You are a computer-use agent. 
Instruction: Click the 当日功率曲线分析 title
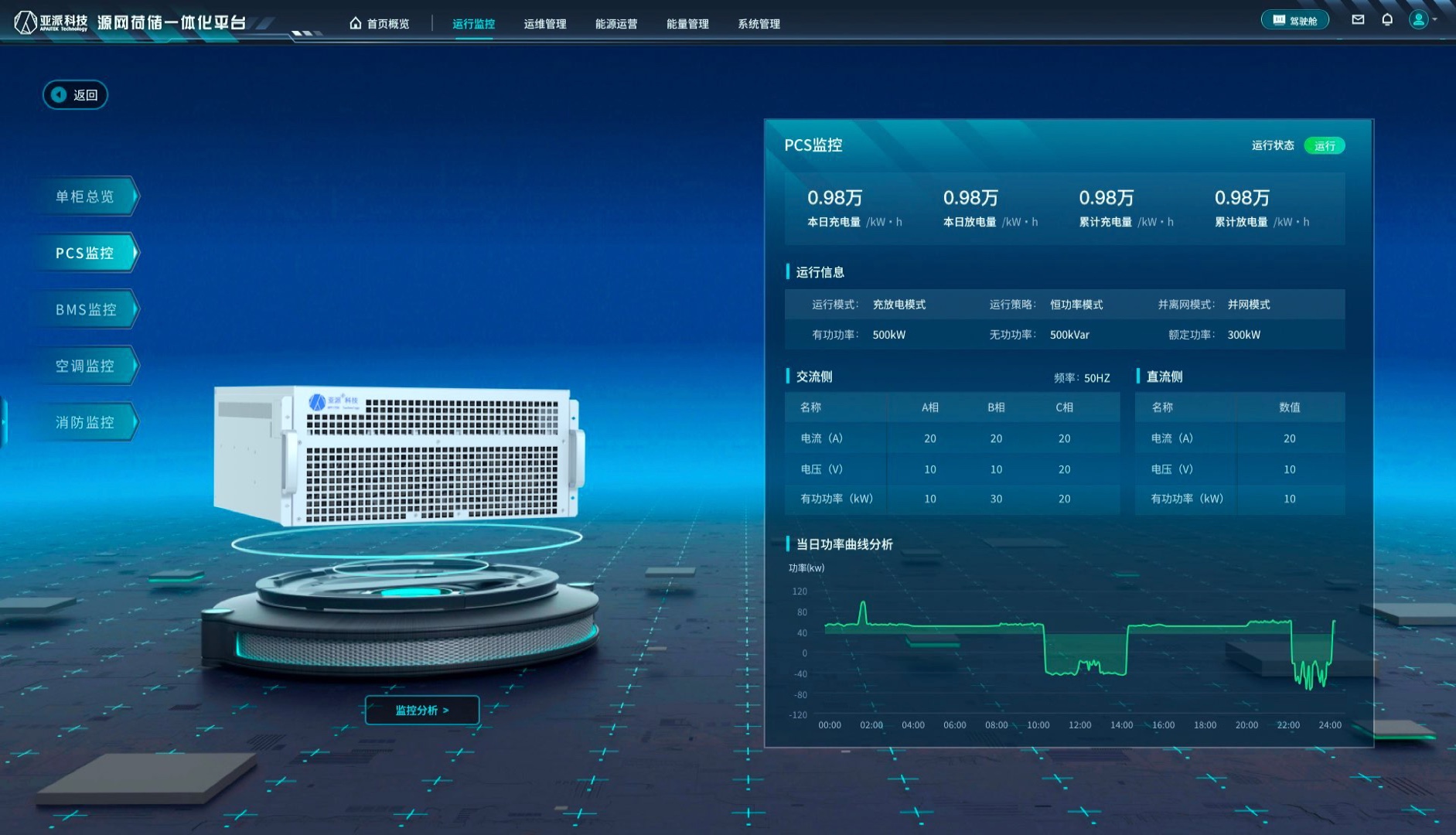pyautogui.click(x=844, y=544)
